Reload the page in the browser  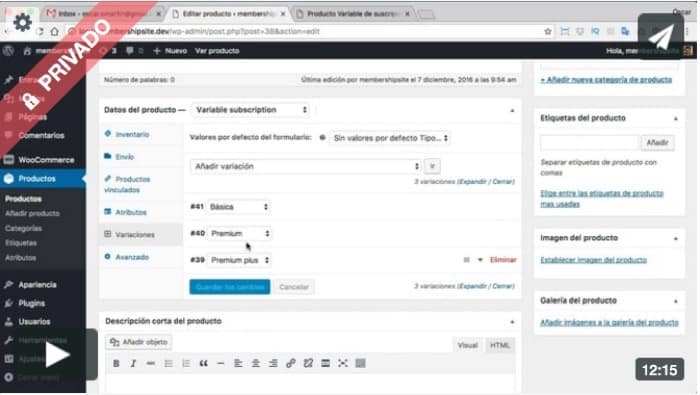pyautogui.click(x=40, y=31)
